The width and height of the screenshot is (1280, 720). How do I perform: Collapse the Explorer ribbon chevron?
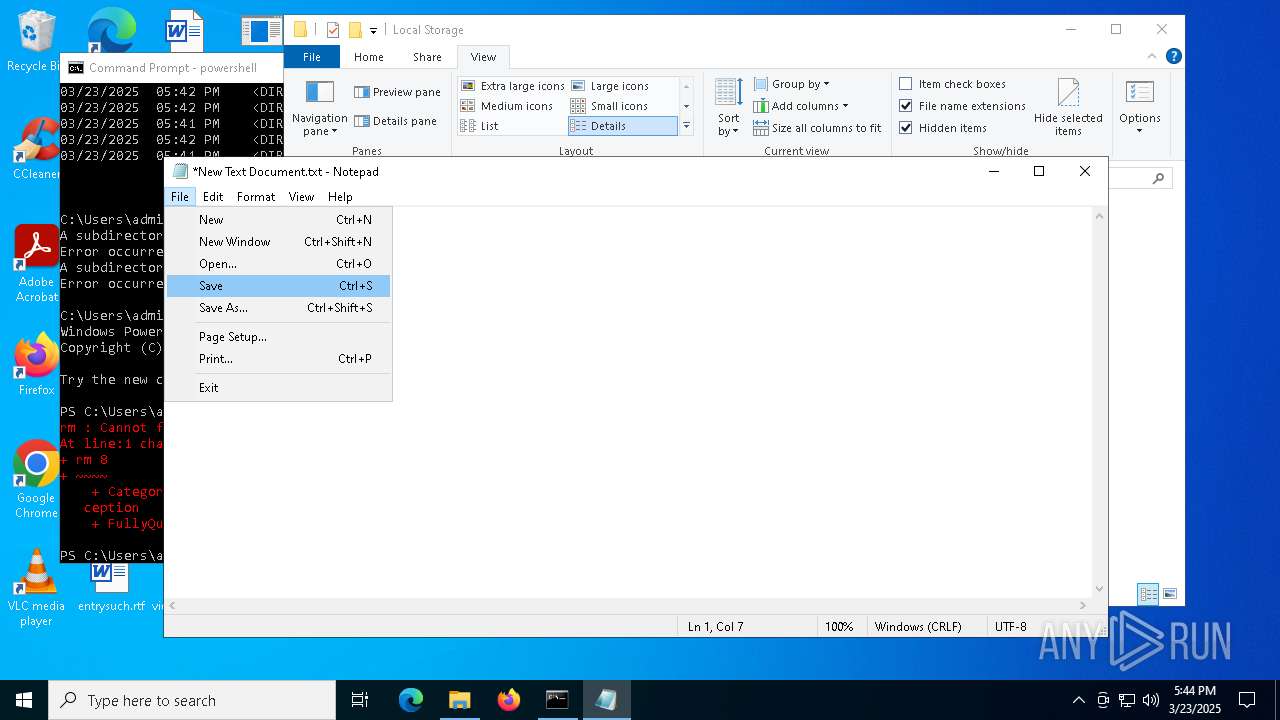[1152, 57]
